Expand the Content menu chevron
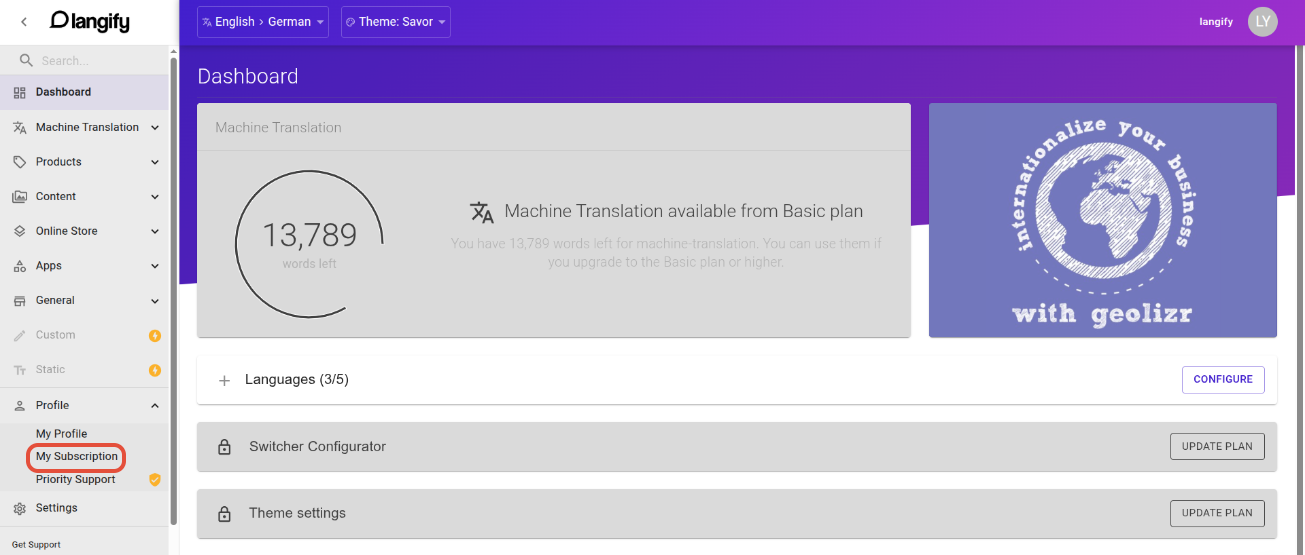The width and height of the screenshot is (1305, 555). pos(155,197)
